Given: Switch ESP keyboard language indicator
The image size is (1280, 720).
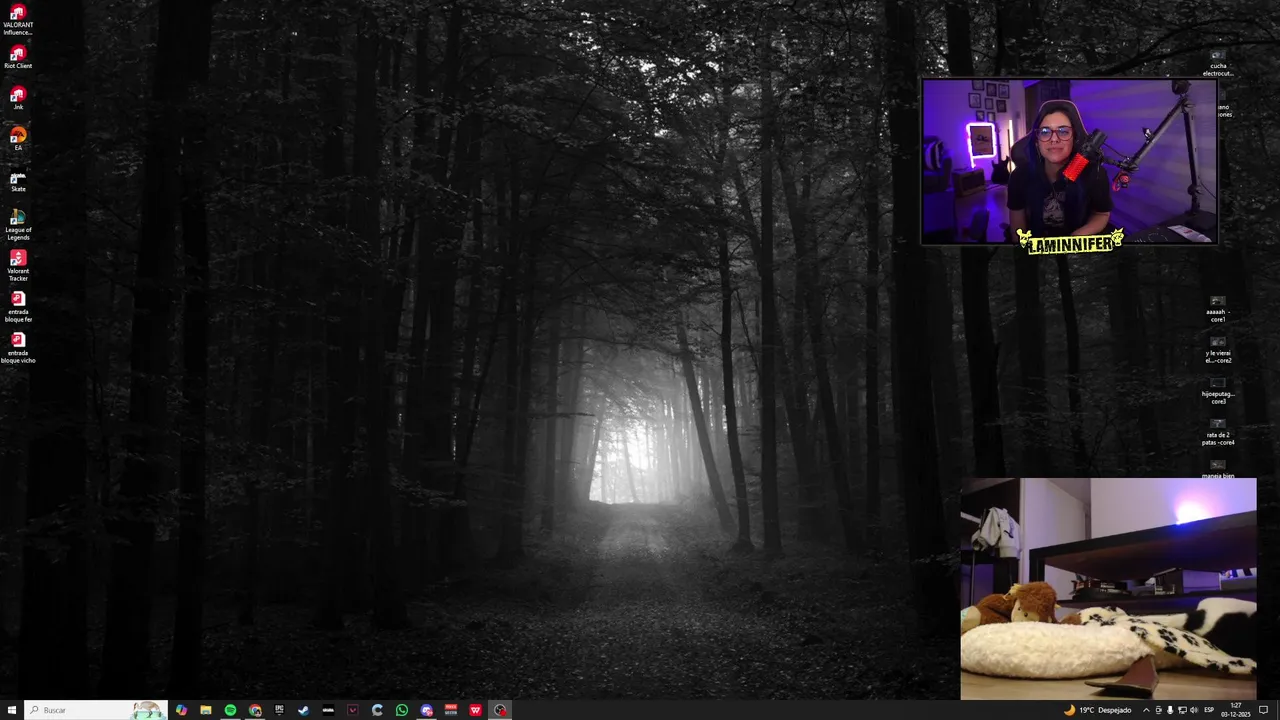Looking at the screenshot, I should [x=1209, y=710].
